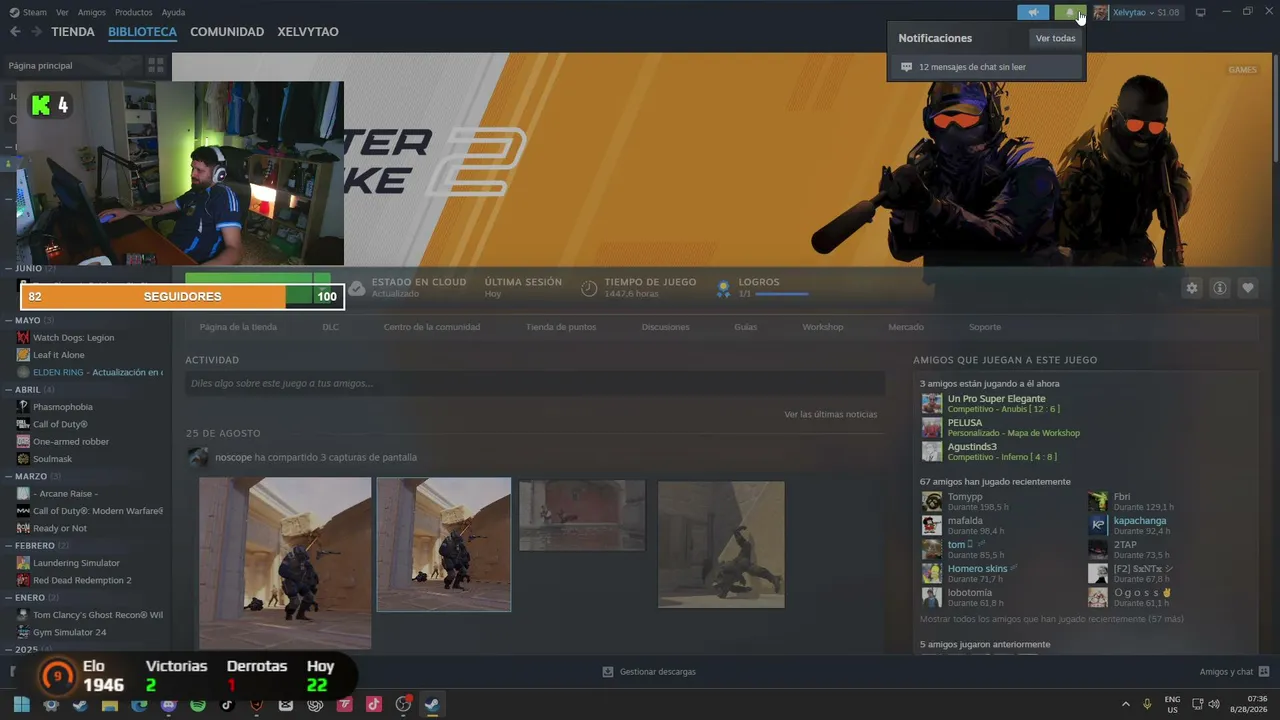Image resolution: width=1280 pixels, height=720 pixels.
Task: Open Página de la tienda link
Action: pos(238,327)
